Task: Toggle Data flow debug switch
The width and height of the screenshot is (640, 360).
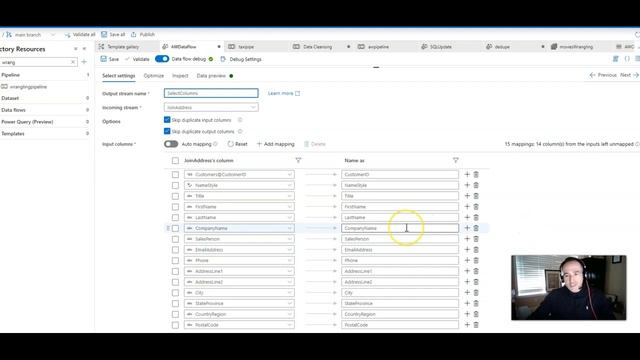Action: pos(162,59)
